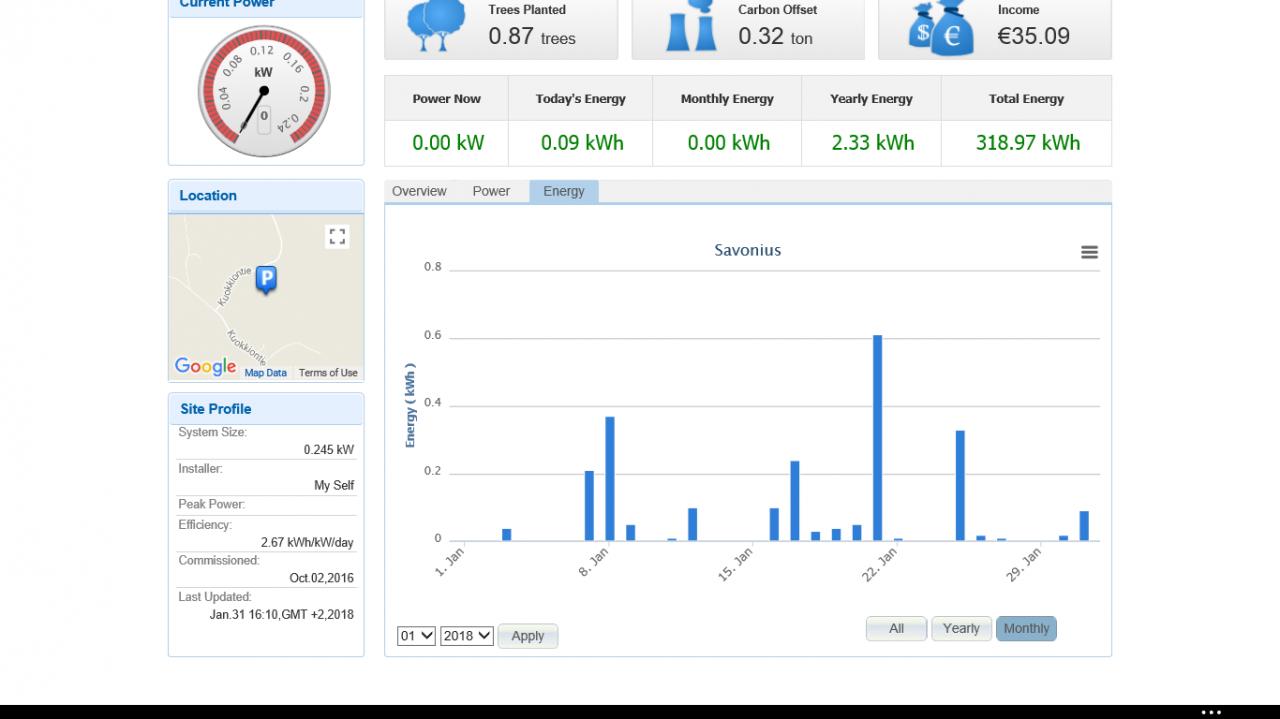Click the Income value €35.09
Viewport: 1280px width, 719px height.
pos(1033,36)
